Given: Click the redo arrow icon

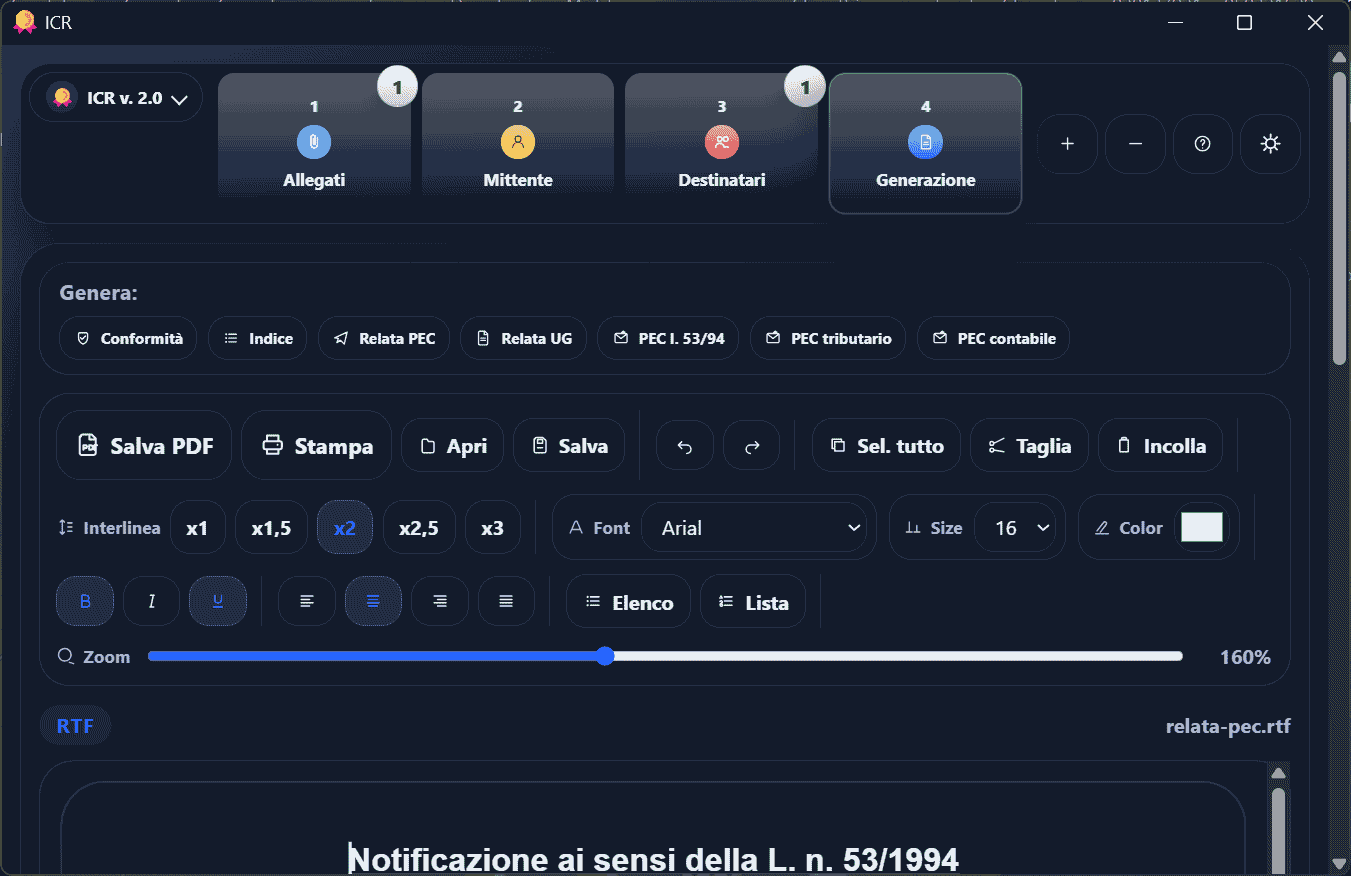Looking at the screenshot, I should (x=752, y=446).
